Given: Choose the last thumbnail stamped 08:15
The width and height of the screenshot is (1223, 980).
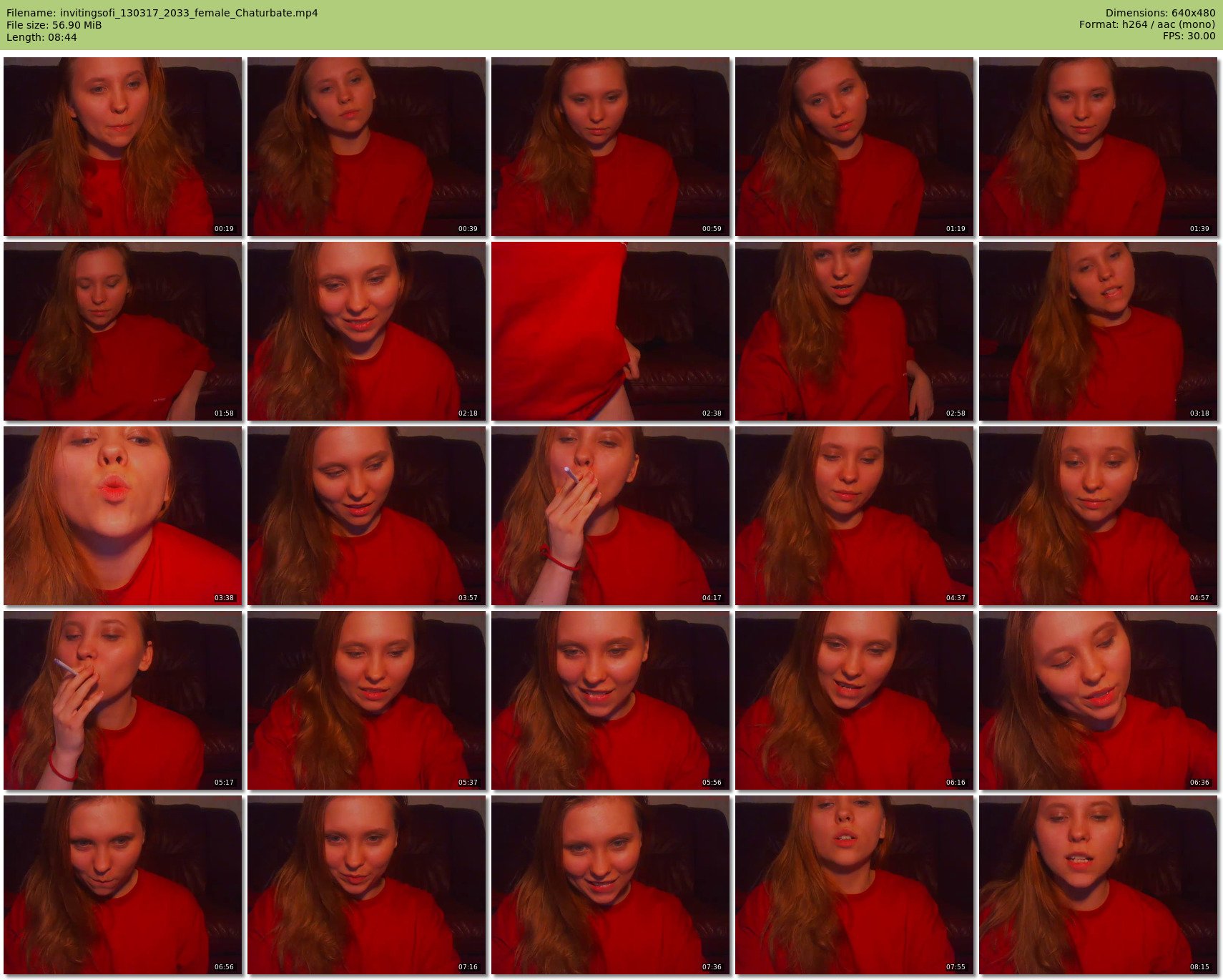Looking at the screenshot, I should [1098, 885].
